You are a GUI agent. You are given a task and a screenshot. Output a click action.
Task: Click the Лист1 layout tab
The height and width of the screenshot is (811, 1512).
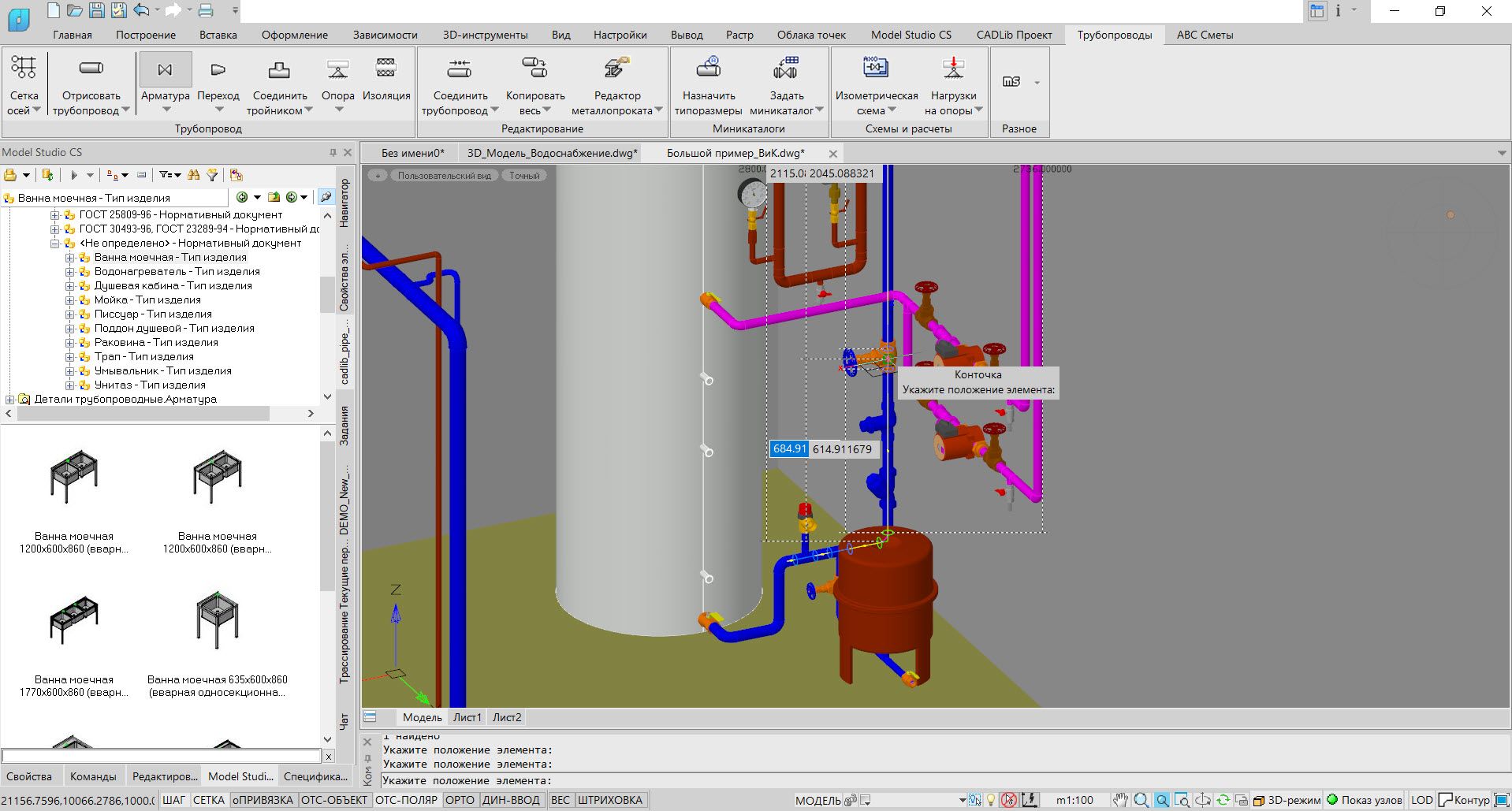(x=467, y=717)
